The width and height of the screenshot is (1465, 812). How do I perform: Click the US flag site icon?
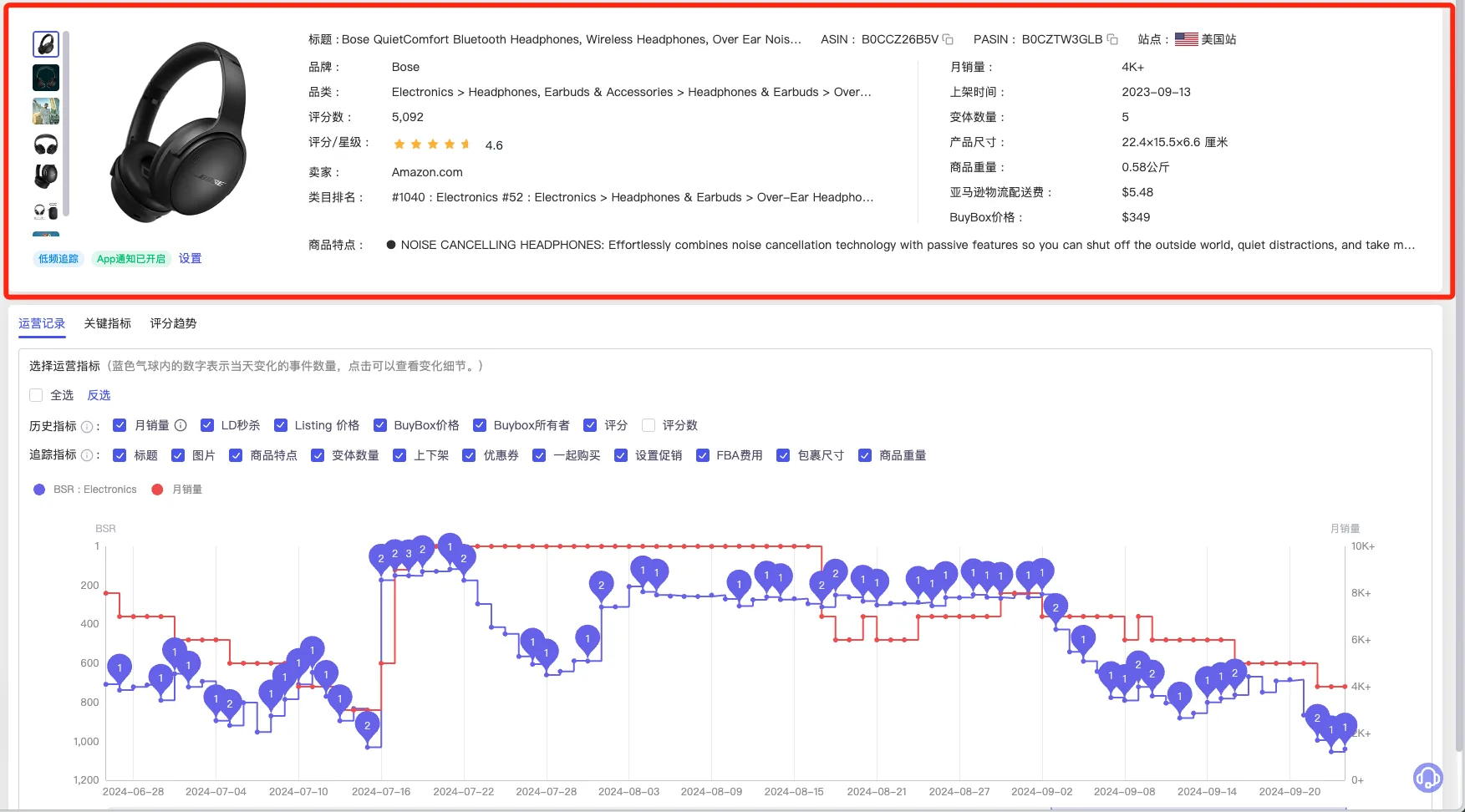1186,39
